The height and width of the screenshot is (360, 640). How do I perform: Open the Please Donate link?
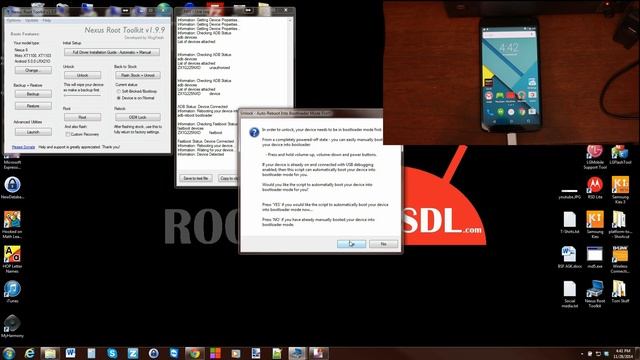pos(23,147)
